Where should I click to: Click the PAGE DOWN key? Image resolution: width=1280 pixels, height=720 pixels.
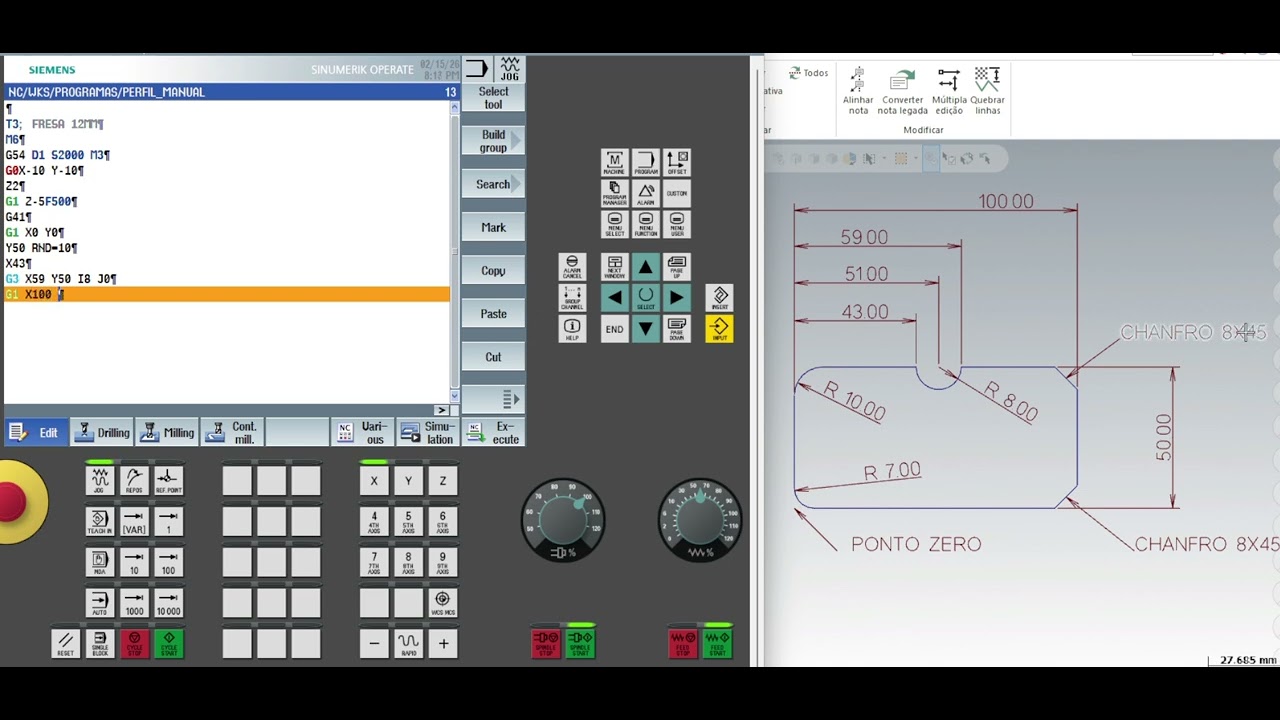[677, 329]
